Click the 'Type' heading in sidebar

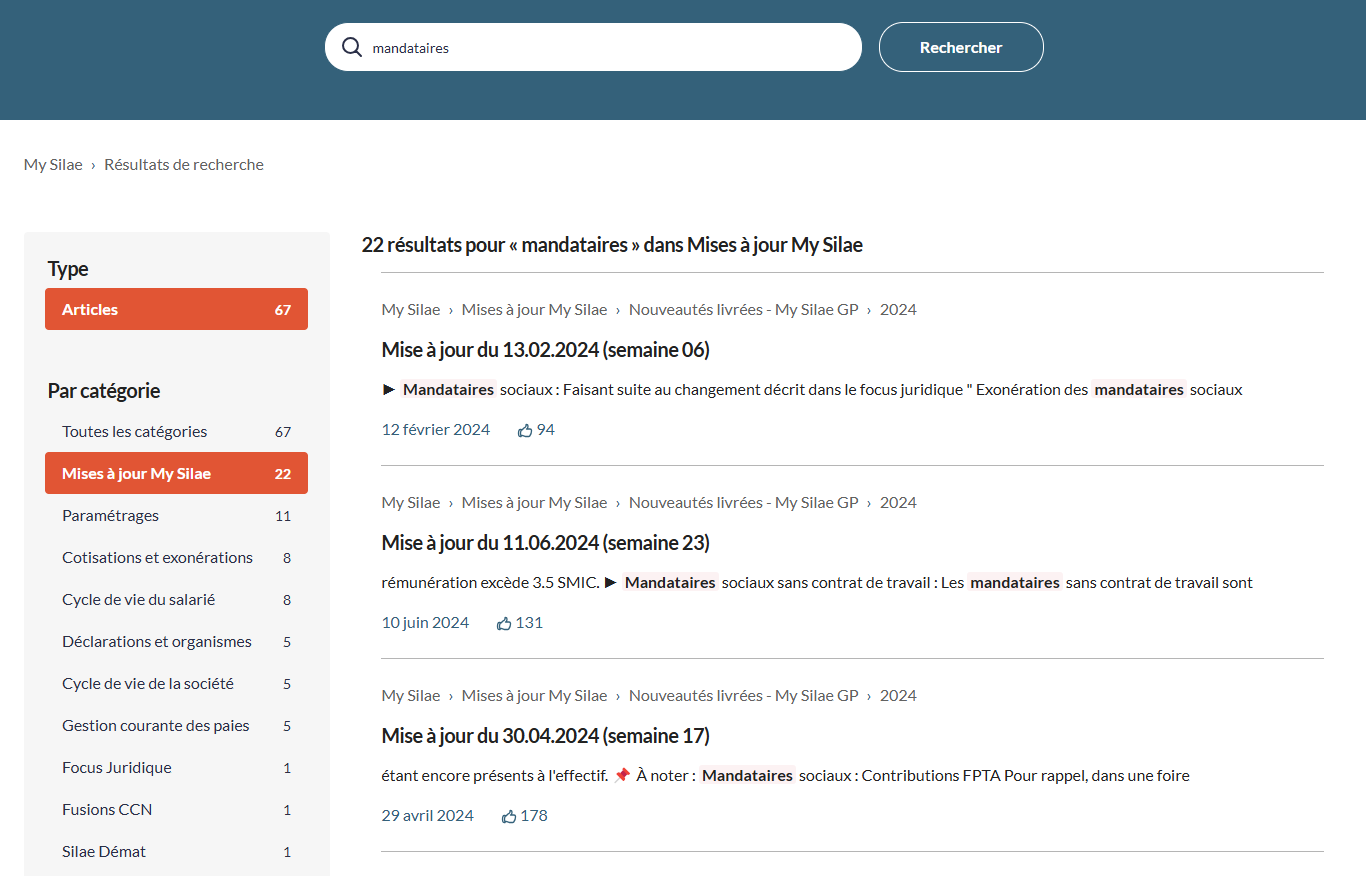tap(68, 269)
